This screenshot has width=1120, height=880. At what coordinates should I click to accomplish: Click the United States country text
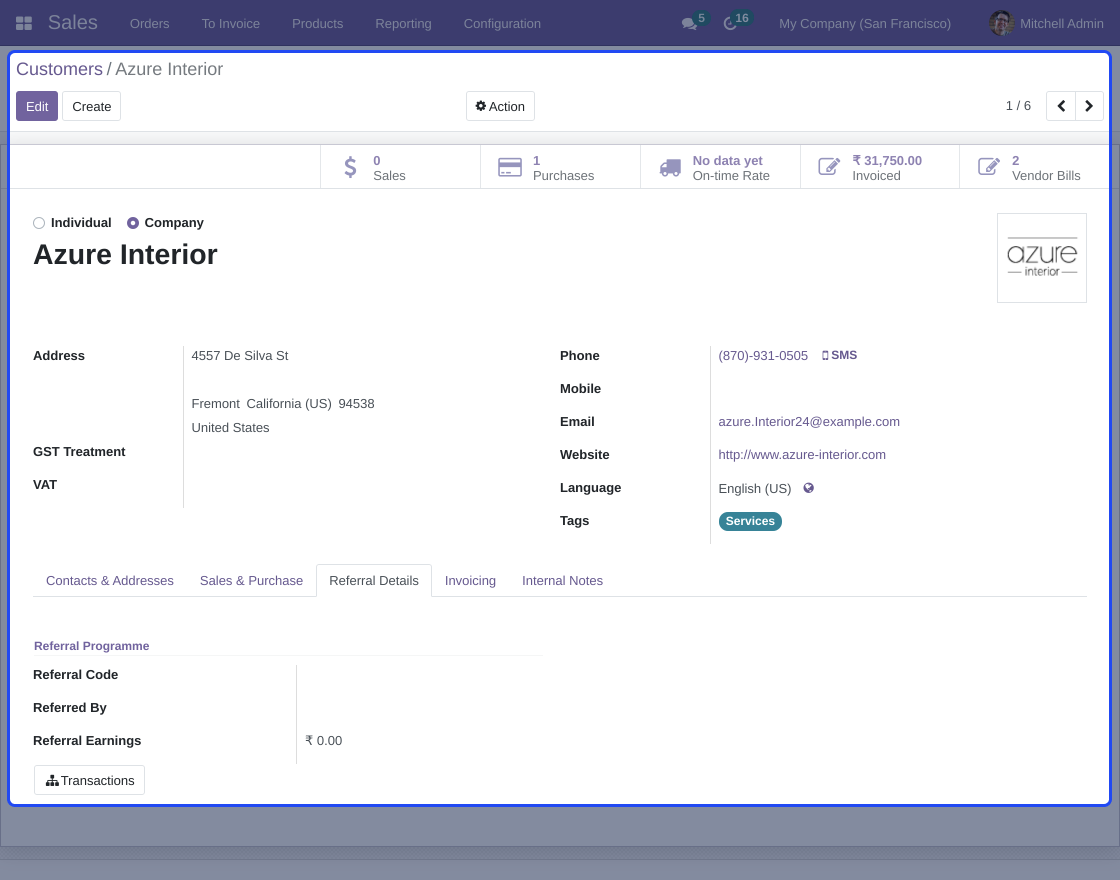click(x=230, y=428)
